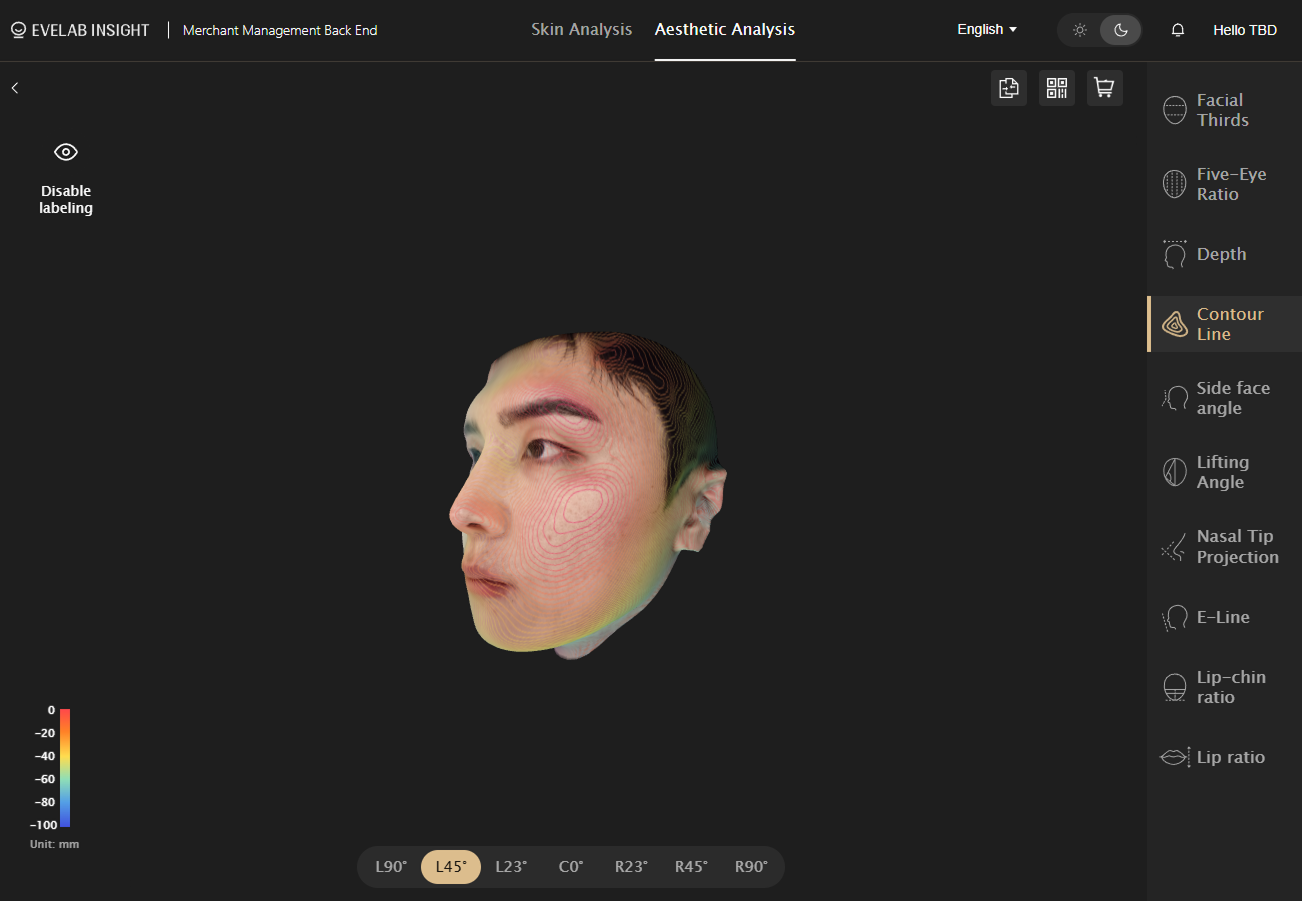Viewport: 1302px width, 901px height.
Task: Select the Aesthetic Analysis tab
Action: click(x=725, y=30)
